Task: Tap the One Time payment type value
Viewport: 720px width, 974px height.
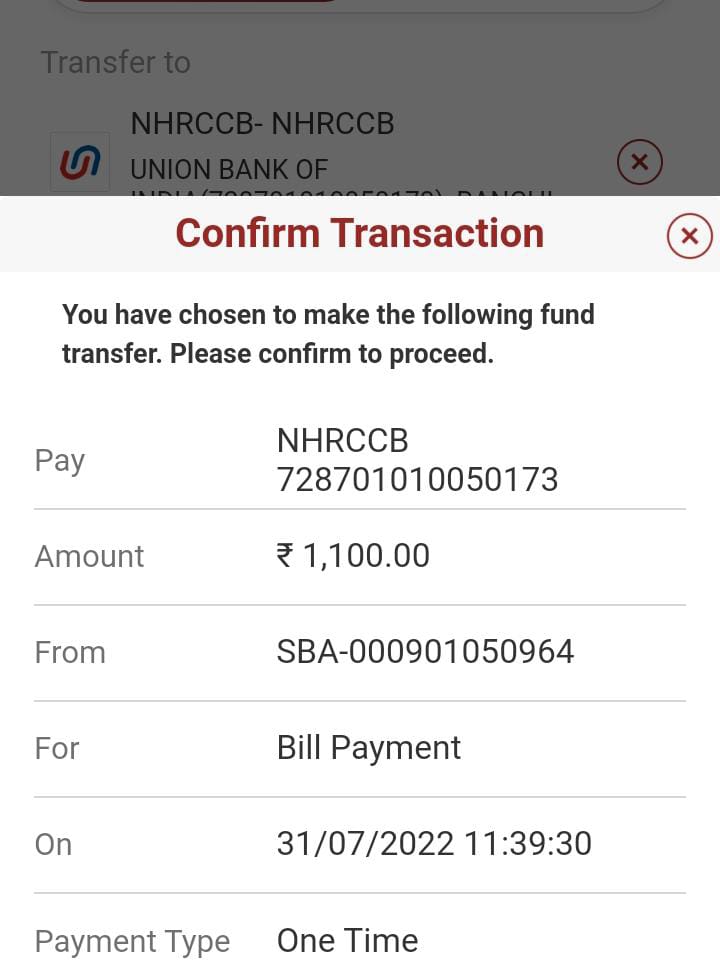Action: tap(347, 941)
